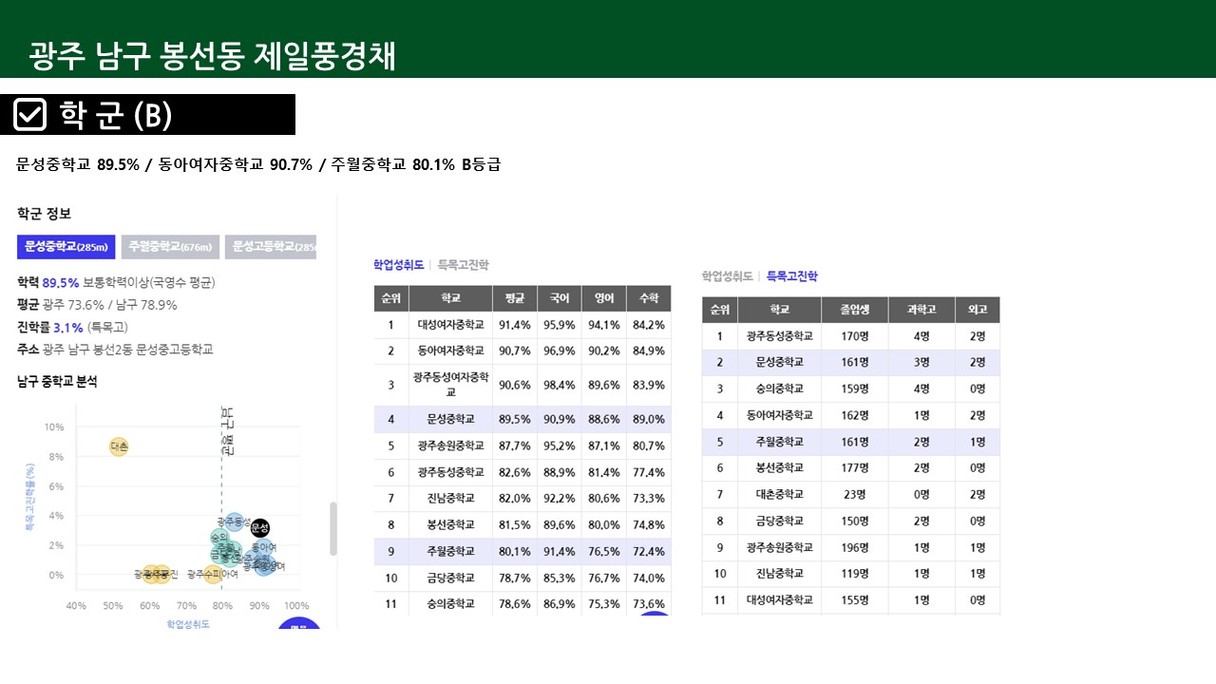The height and width of the screenshot is (684, 1216).
Task: Click the 대촌 bubble in scatter chart
Action: point(119,447)
